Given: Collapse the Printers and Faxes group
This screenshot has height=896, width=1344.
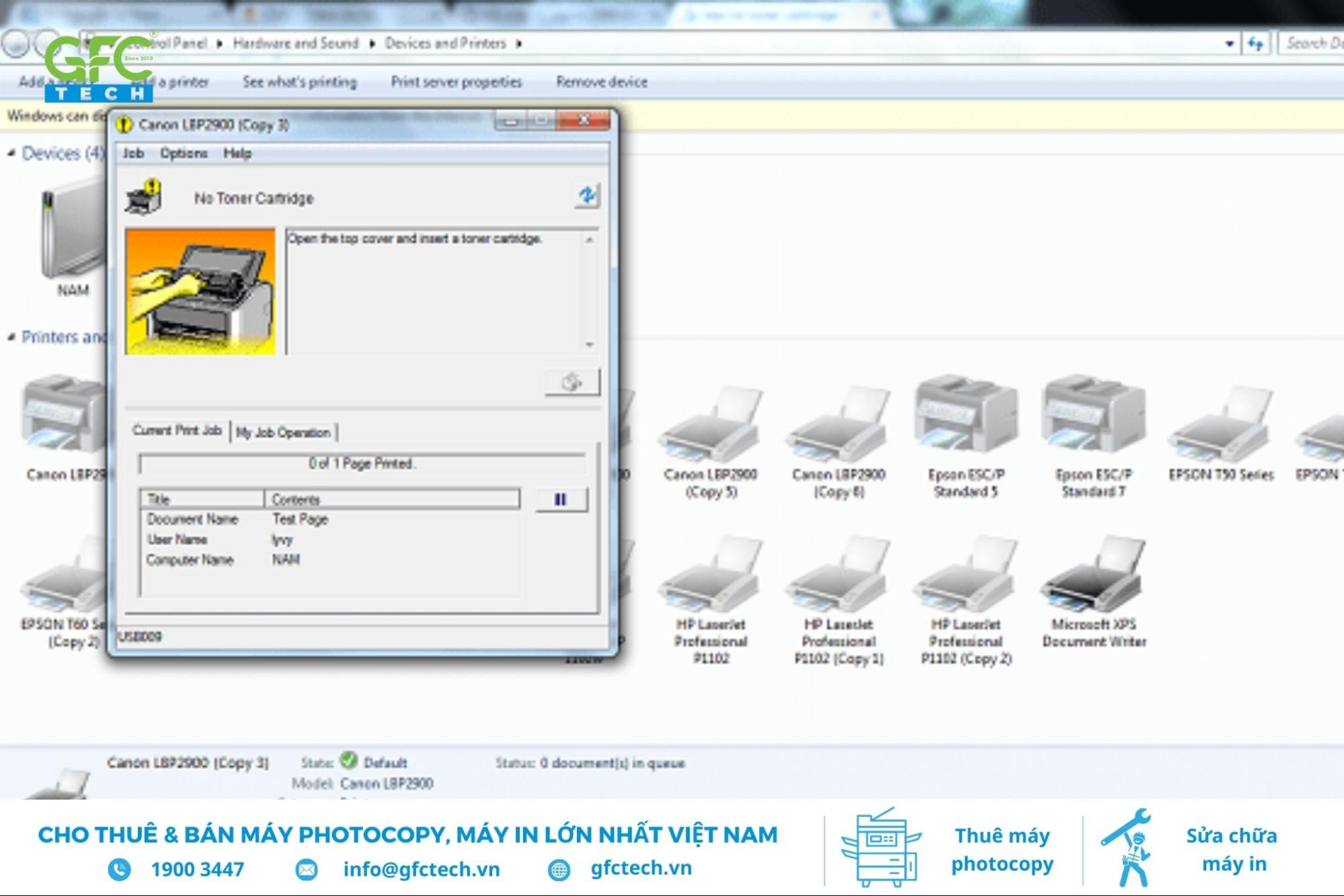Looking at the screenshot, I should coord(11,337).
